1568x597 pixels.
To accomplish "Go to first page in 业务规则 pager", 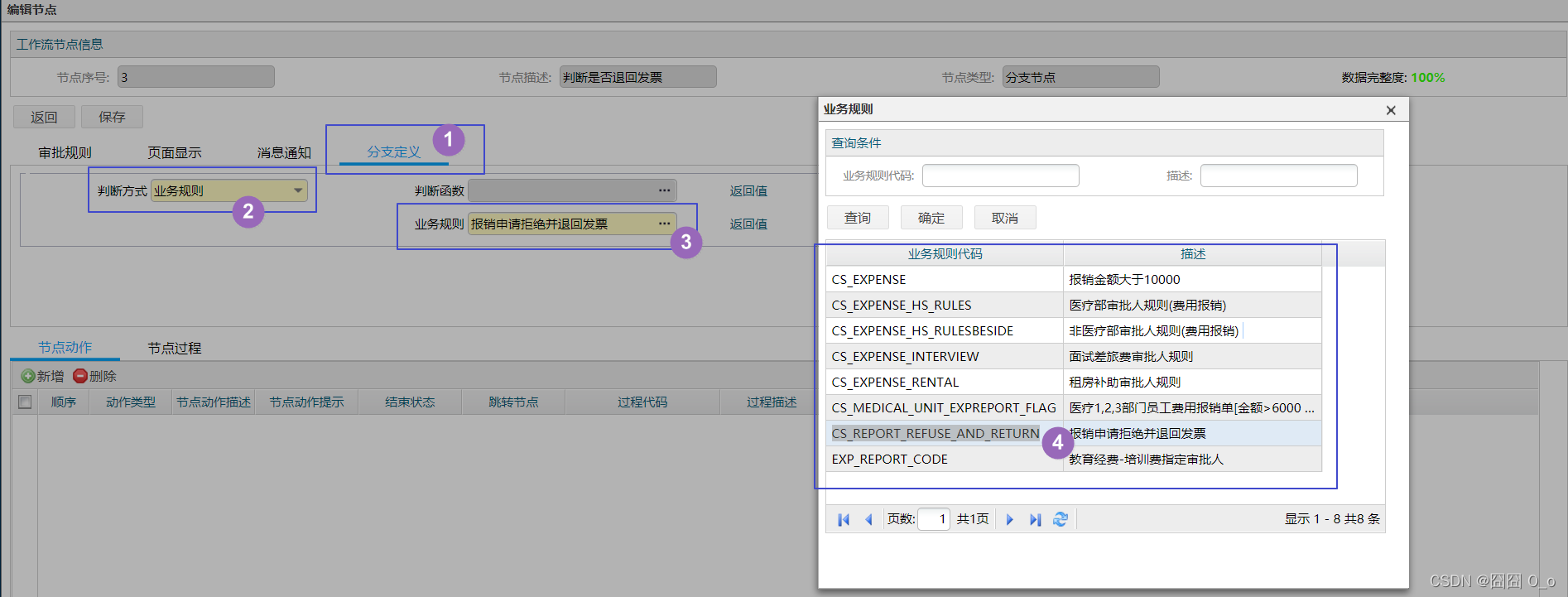I will click(844, 519).
